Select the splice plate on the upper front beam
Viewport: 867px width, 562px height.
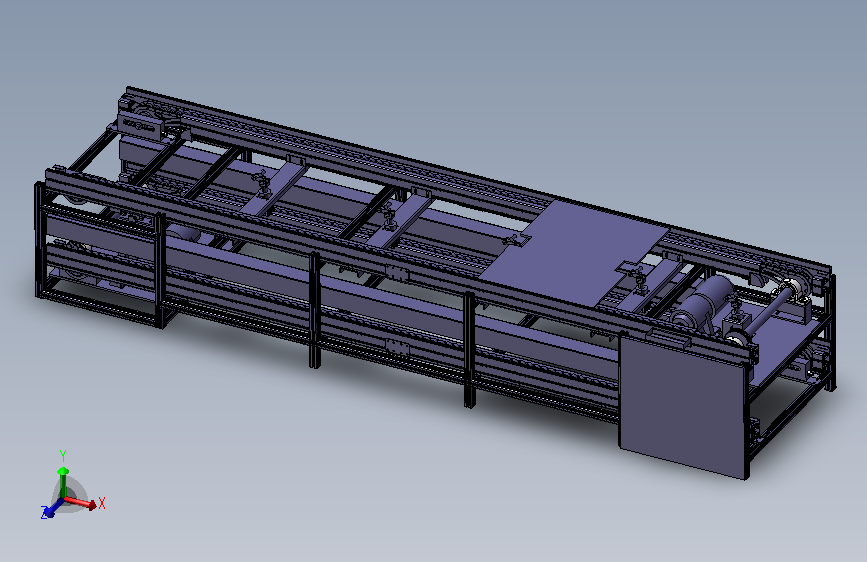[x=396, y=273]
